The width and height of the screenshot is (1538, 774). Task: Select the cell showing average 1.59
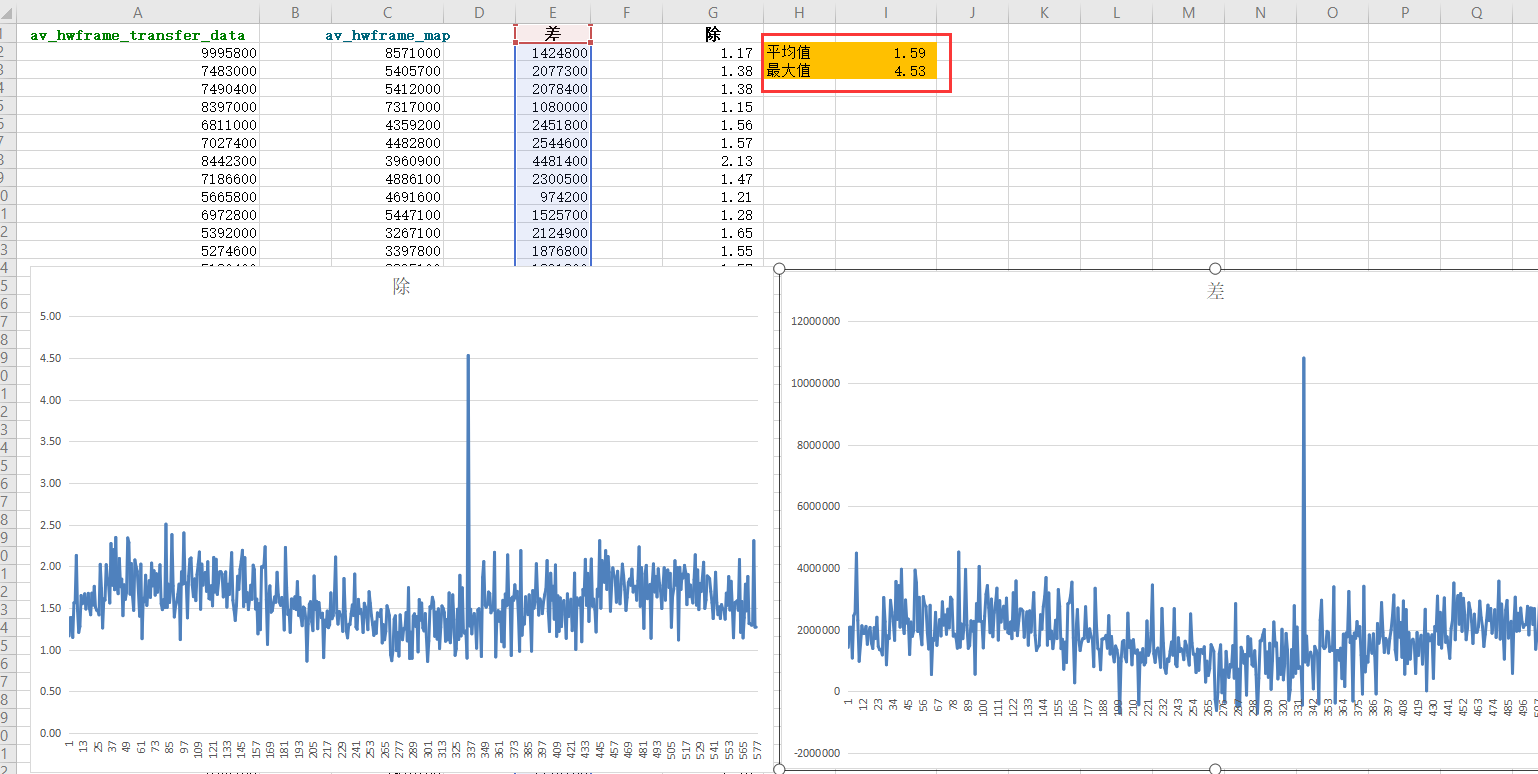[886, 52]
